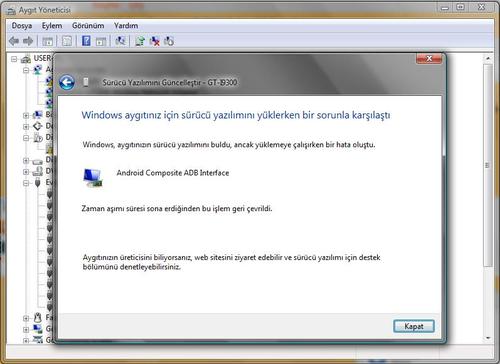500x364 pixels.
Task: Collapse the other devices node
Action: pos(26,138)
